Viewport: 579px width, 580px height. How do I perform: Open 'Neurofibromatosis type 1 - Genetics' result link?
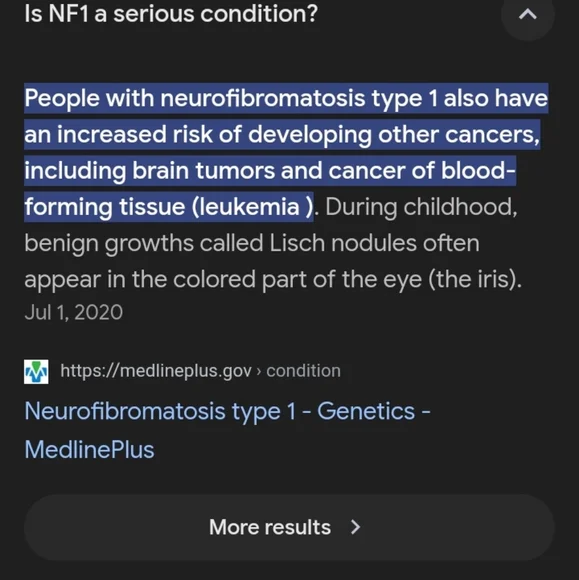[x=227, y=430]
